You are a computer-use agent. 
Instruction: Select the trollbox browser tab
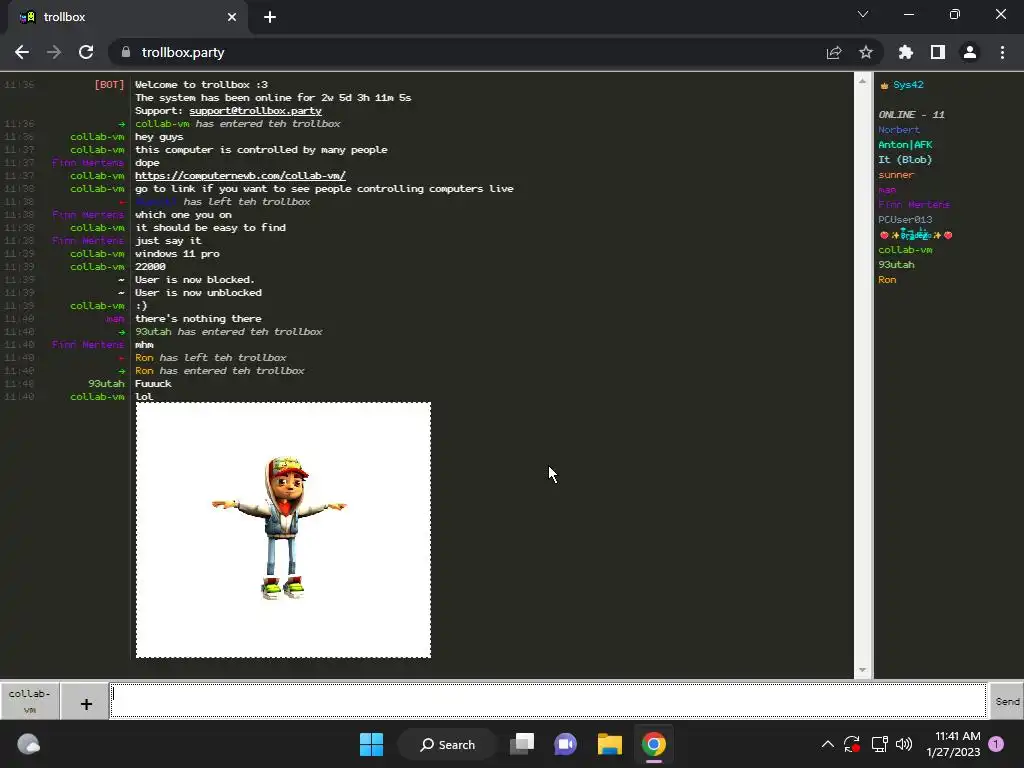[127, 17]
